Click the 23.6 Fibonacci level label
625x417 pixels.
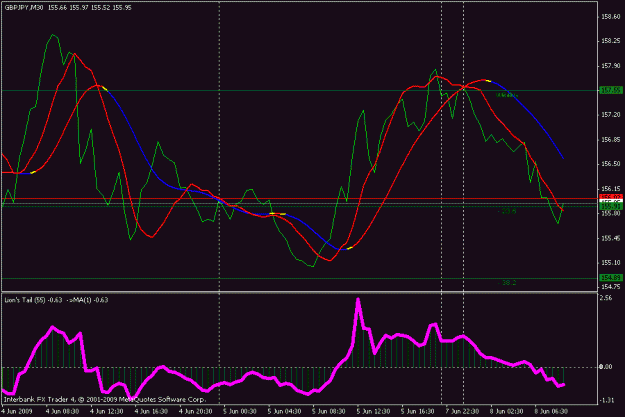(507, 211)
